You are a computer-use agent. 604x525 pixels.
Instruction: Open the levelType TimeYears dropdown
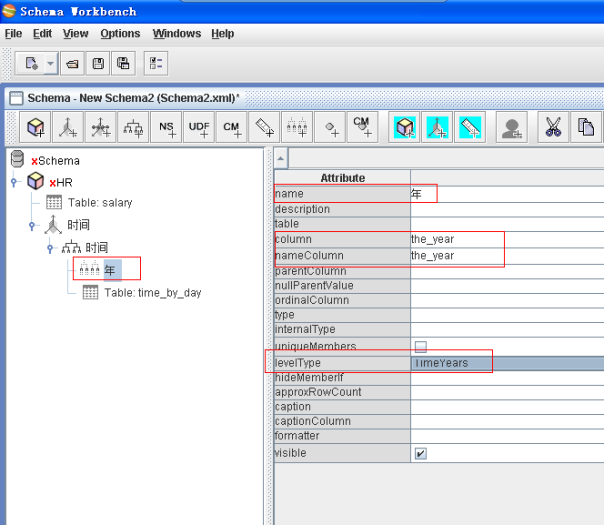point(507,363)
